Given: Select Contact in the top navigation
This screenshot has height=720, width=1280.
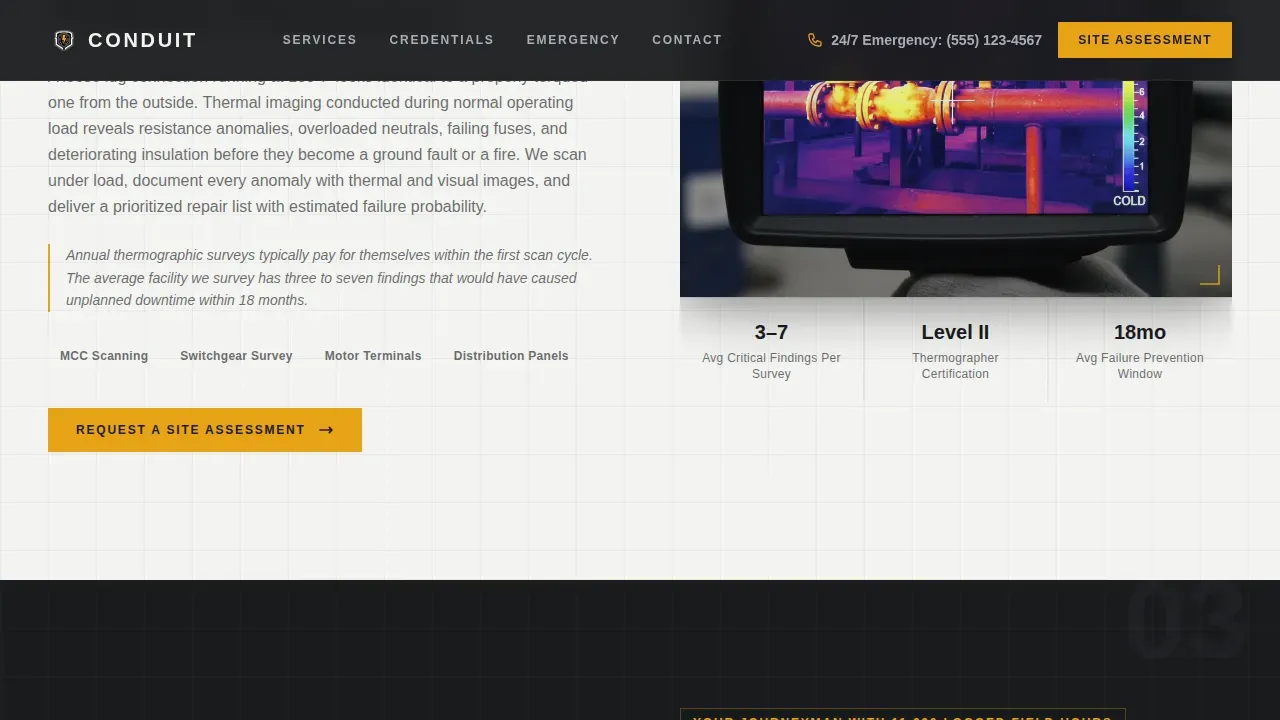Looking at the screenshot, I should [x=687, y=40].
